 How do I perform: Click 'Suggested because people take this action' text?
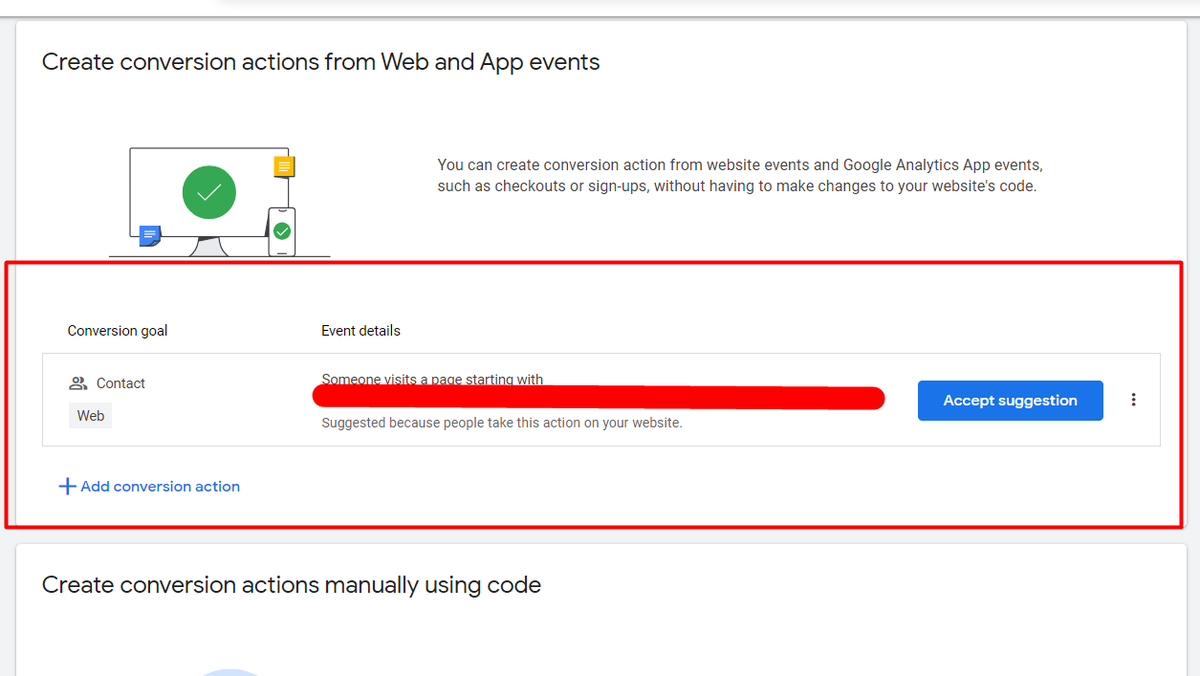(502, 423)
